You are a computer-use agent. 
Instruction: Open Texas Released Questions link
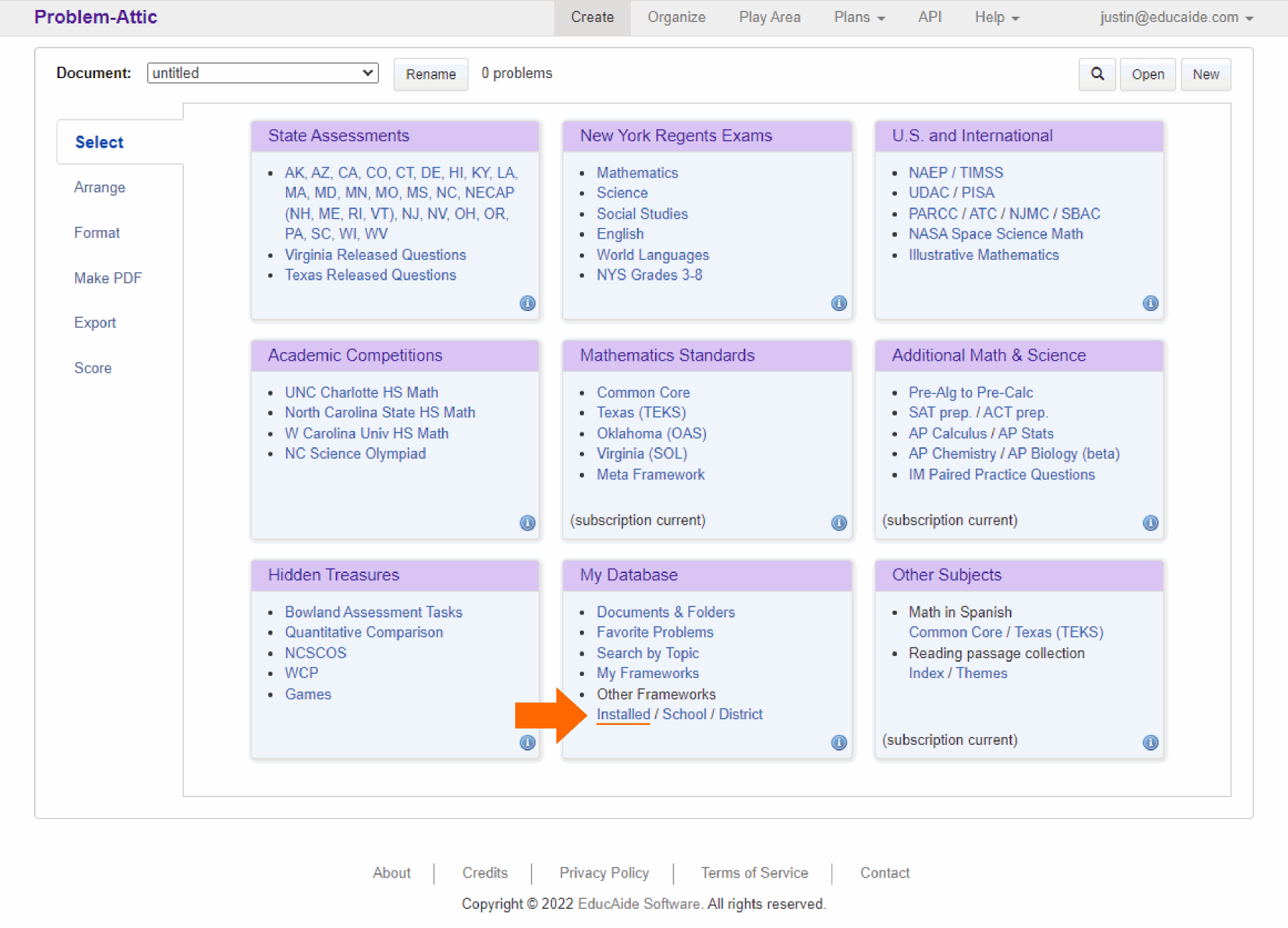370,275
